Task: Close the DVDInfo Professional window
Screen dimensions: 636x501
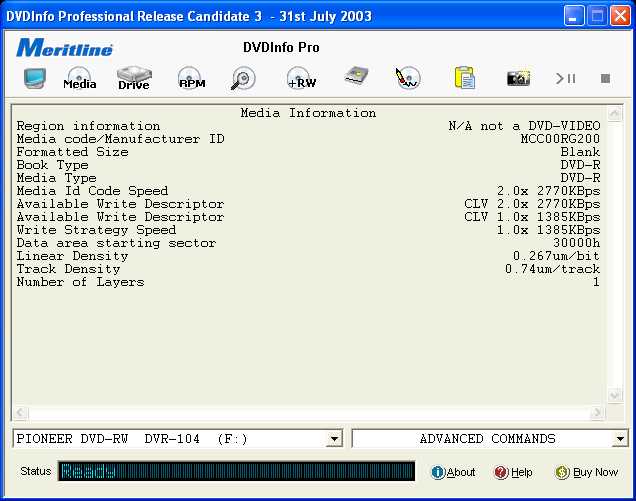Action: 620,16
